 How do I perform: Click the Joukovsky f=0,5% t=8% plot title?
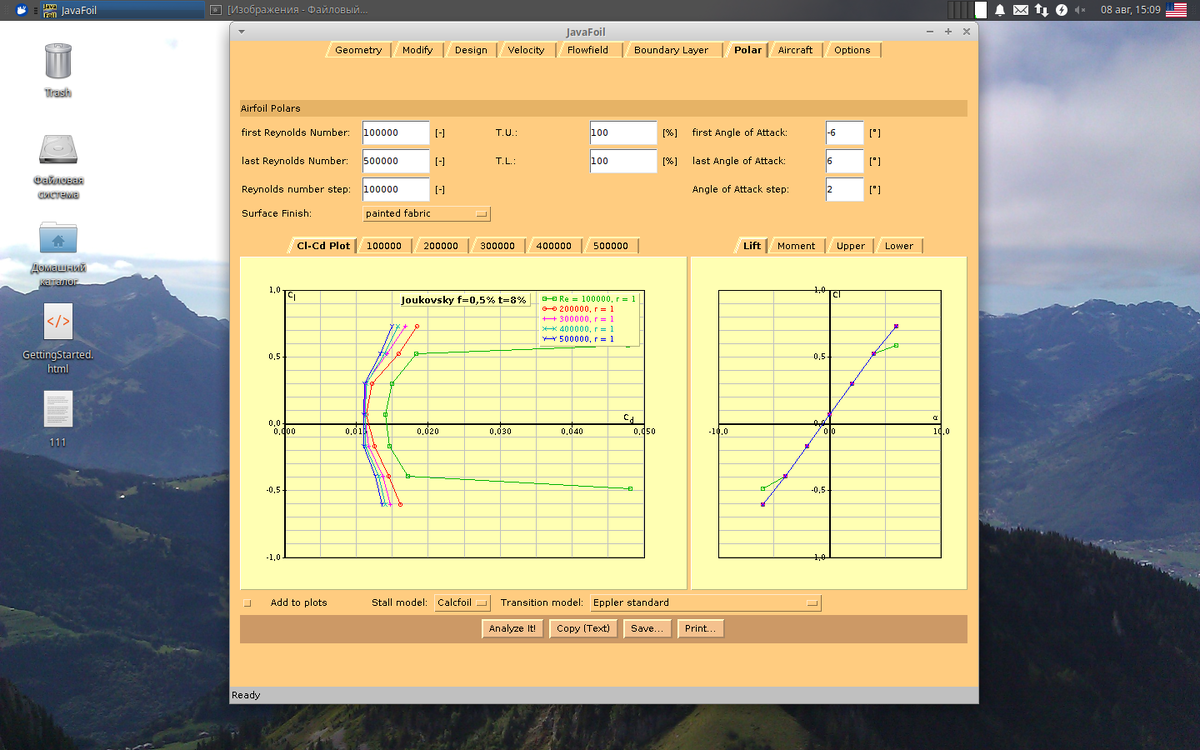464,300
